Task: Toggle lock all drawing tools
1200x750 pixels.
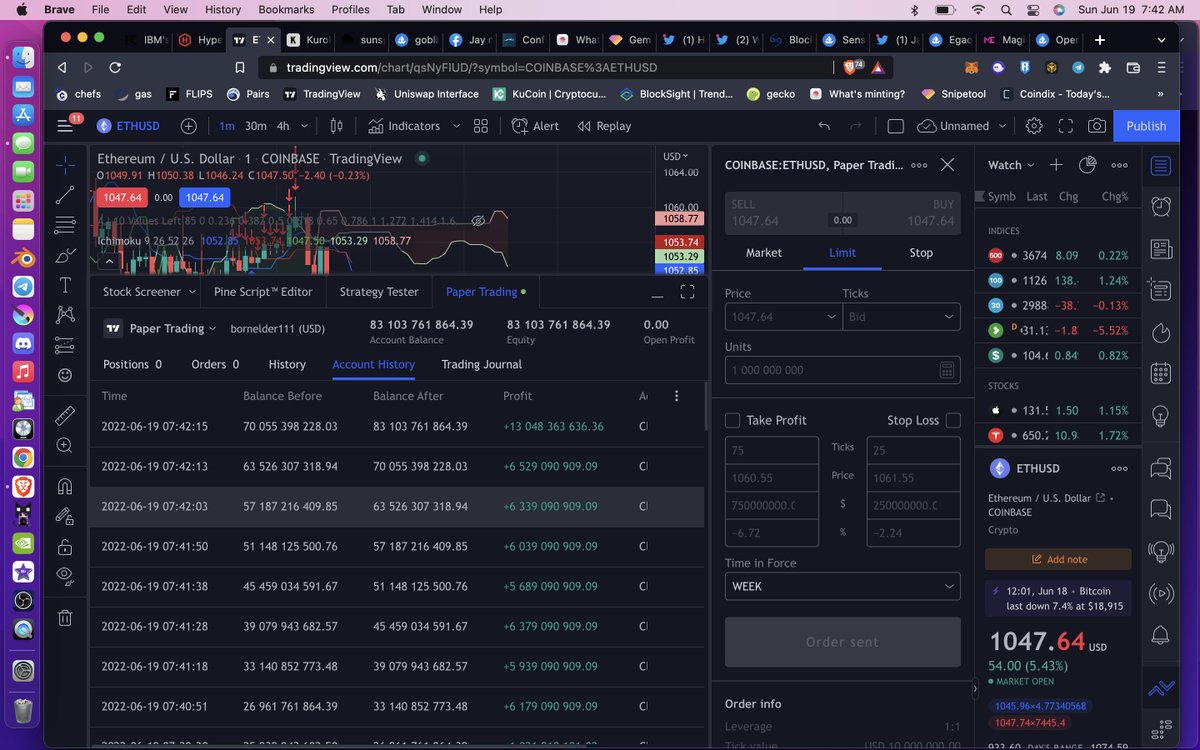Action: point(65,547)
